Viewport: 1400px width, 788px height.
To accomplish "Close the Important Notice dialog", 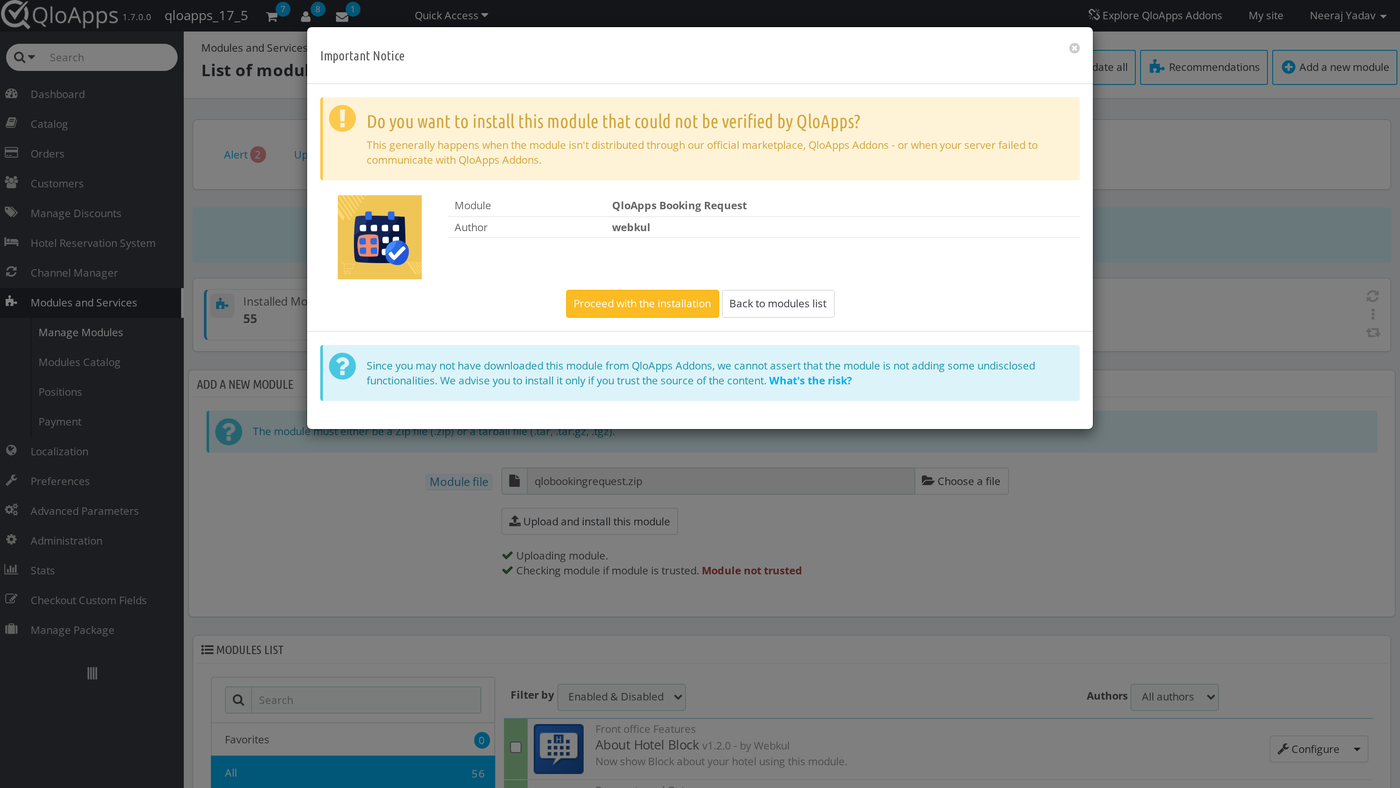I will (x=1074, y=48).
